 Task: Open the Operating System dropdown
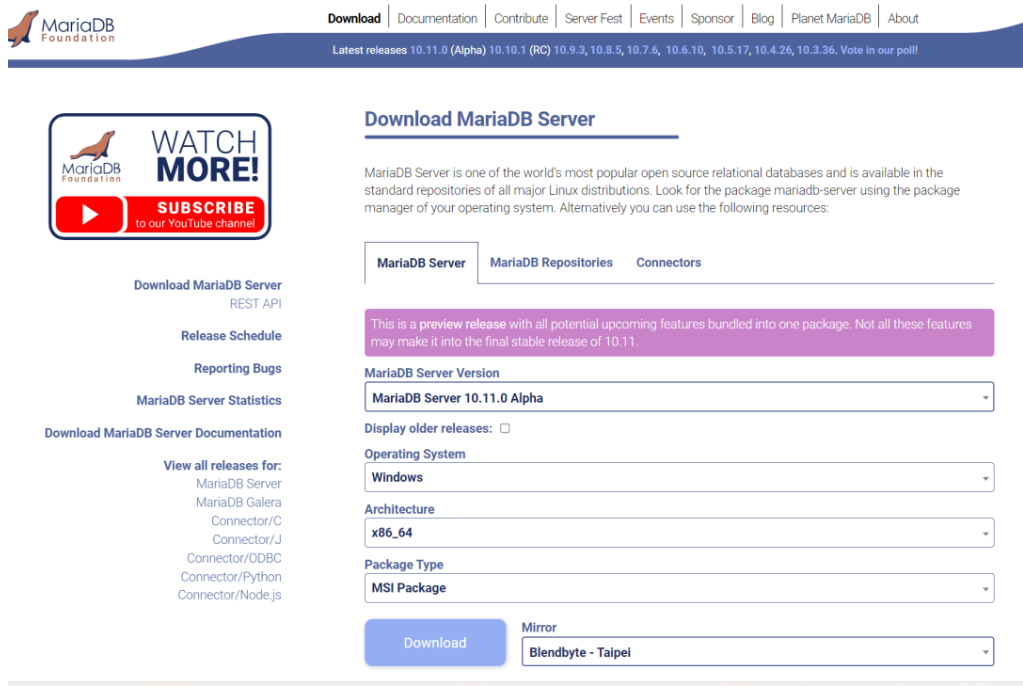(x=679, y=477)
